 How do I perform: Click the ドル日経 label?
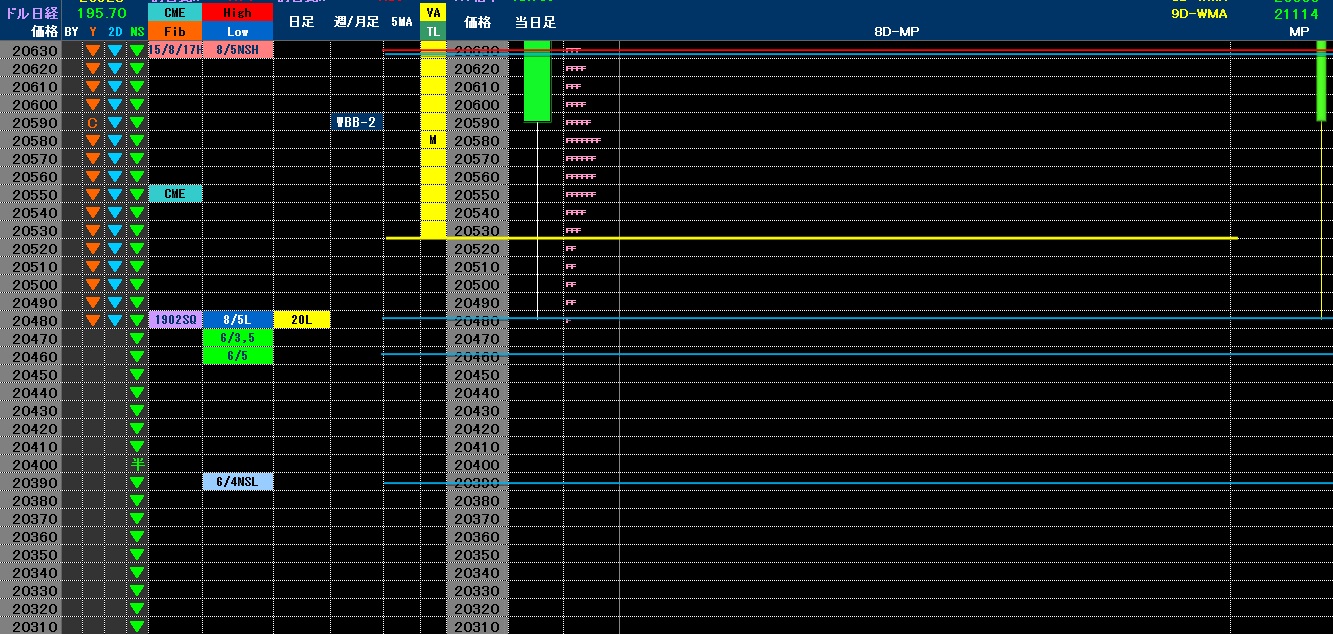pyautogui.click(x=30, y=13)
